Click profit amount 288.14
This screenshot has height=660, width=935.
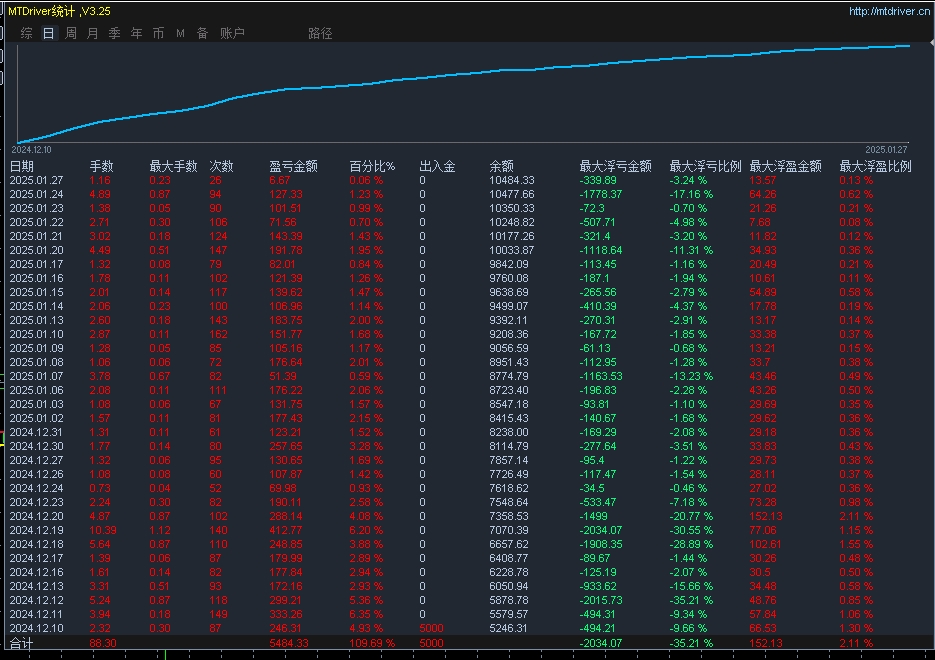pyautogui.click(x=286, y=516)
